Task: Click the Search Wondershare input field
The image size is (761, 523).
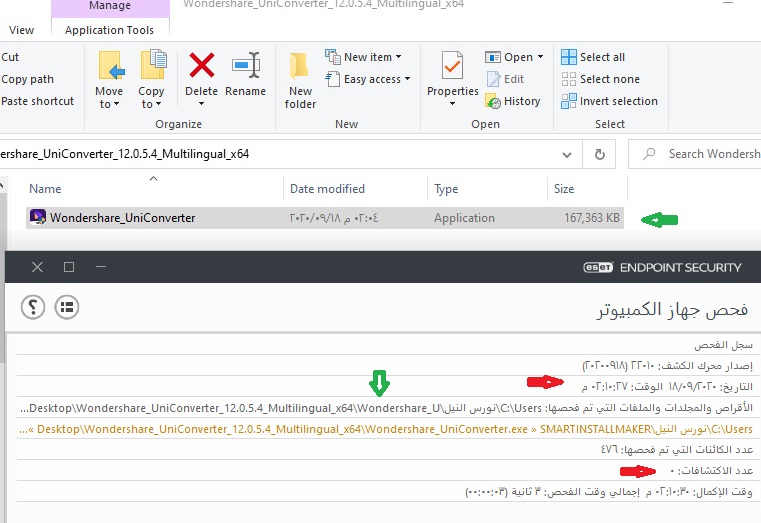Action: click(712, 154)
